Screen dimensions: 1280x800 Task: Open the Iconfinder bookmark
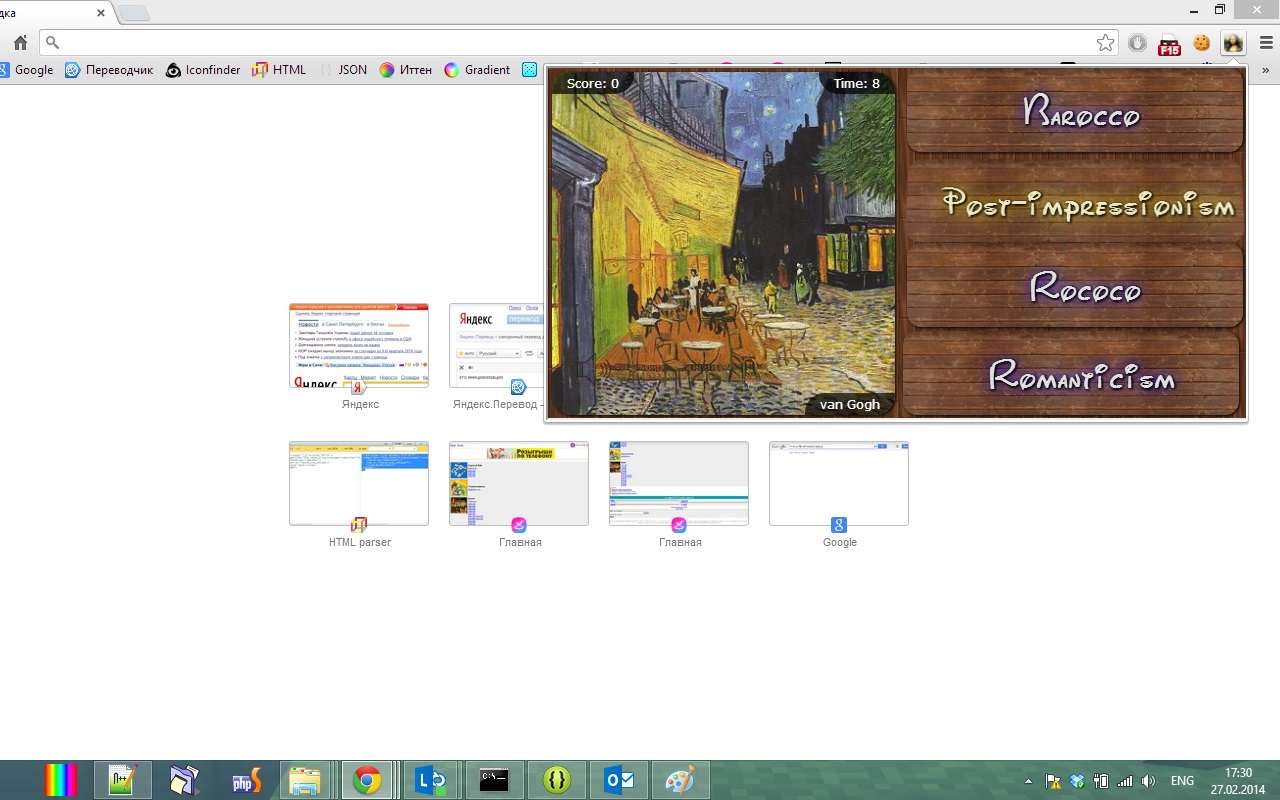pos(203,70)
